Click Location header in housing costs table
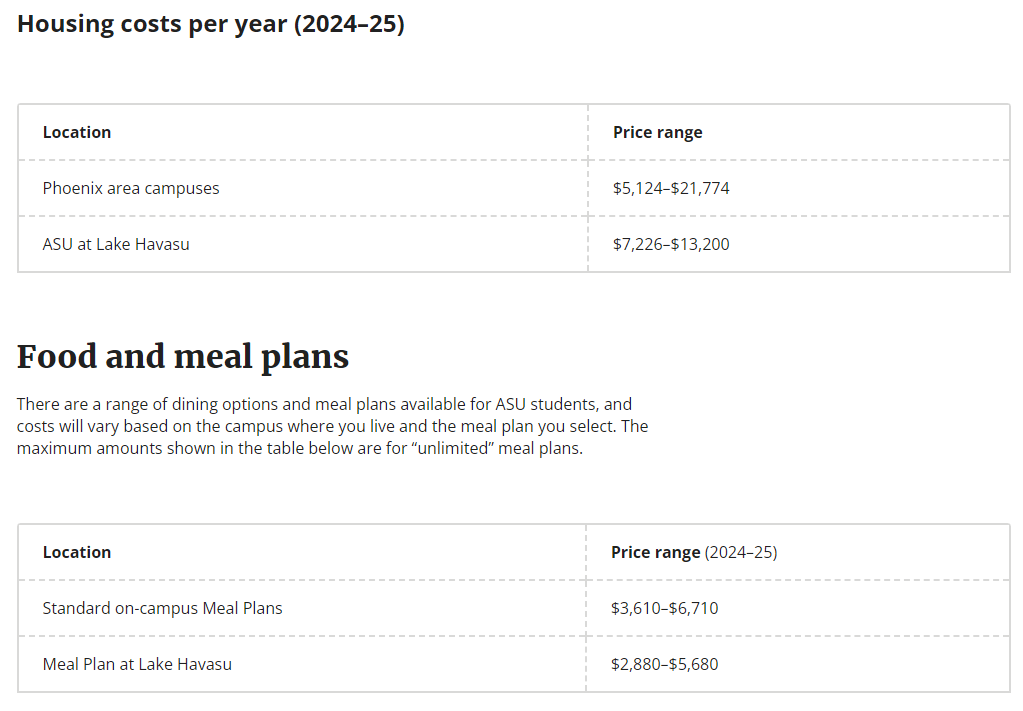Viewport: 1023px width, 711px height. 77,132
